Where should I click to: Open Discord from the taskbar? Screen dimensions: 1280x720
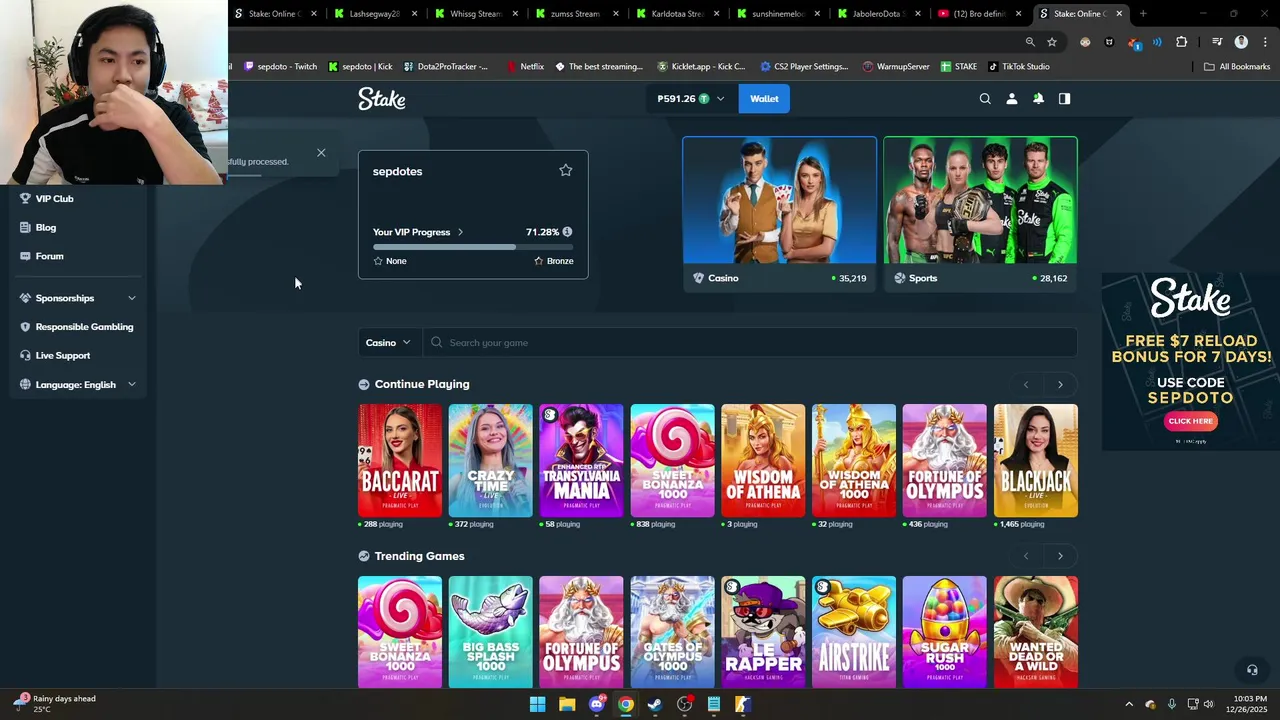(597, 704)
